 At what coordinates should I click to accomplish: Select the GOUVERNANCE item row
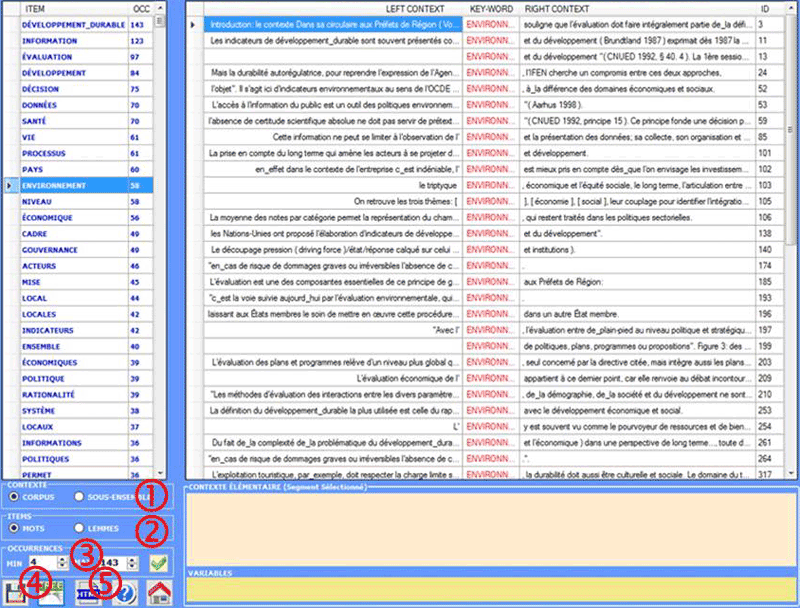(87, 250)
